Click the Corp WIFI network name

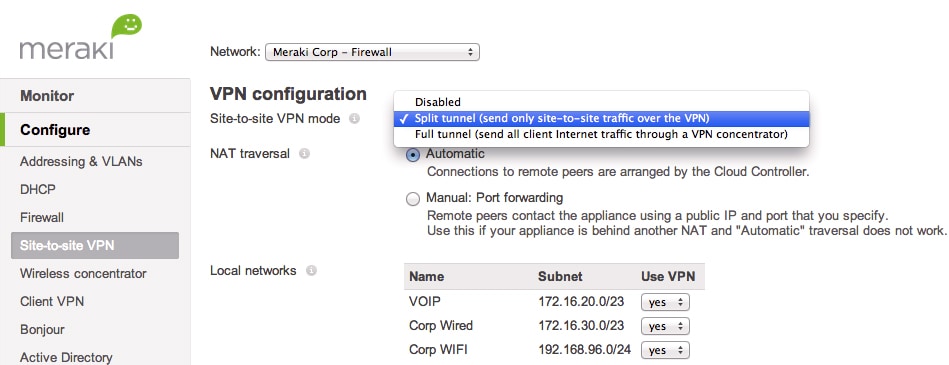438,350
